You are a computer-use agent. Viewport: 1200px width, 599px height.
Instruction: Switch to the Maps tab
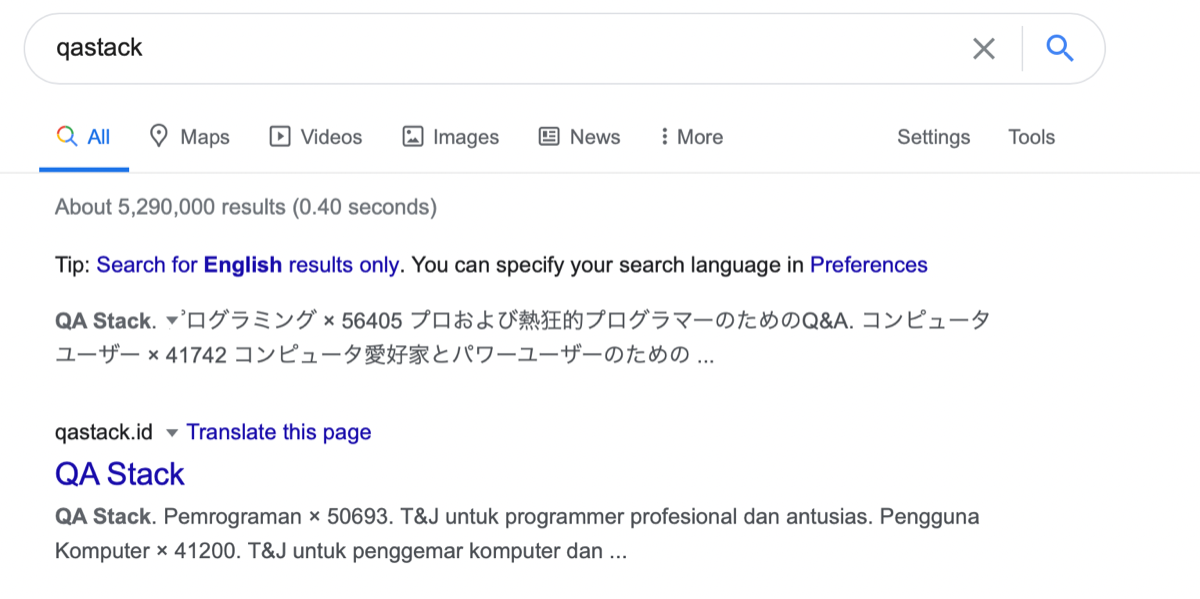coord(189,137)
